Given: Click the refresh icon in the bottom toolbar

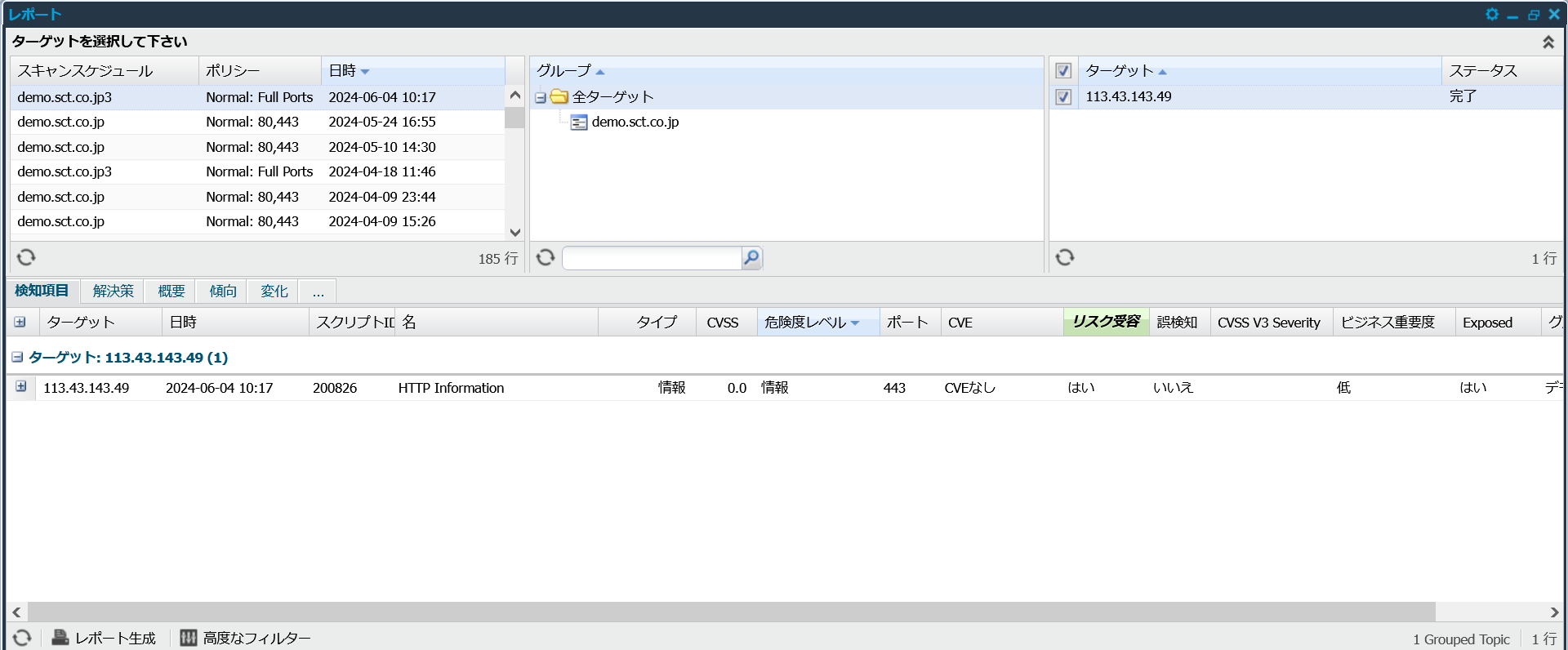Looking at the screenshot, I should pos(22,638).
